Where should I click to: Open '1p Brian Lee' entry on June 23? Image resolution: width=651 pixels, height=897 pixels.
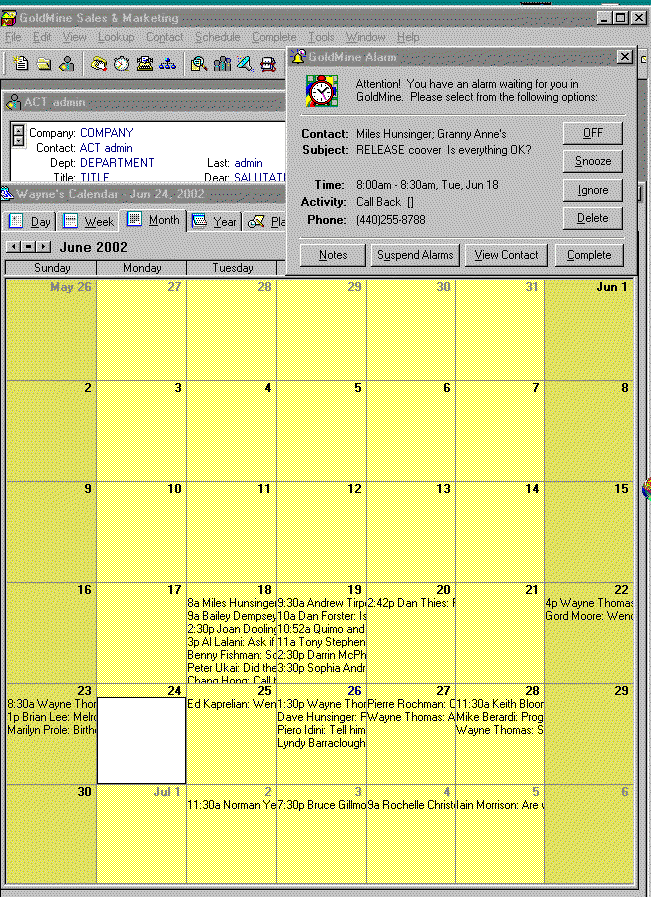51,717
